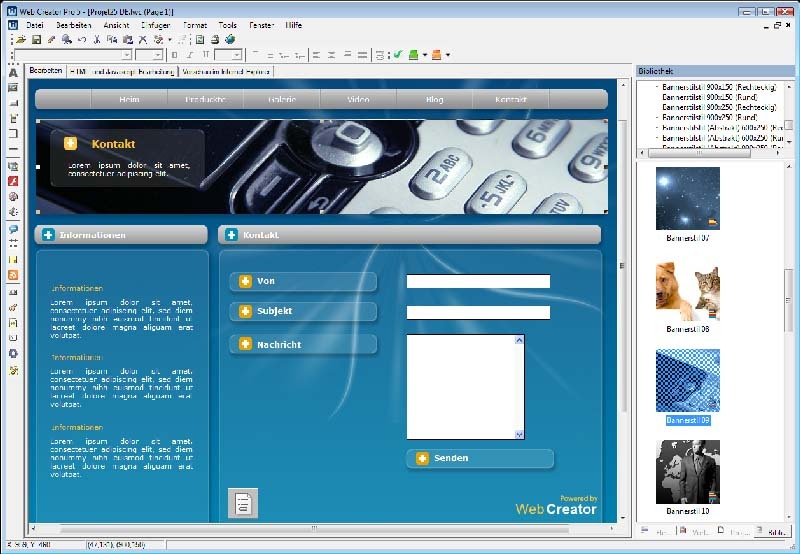
Task: Click the Italic formatting button
Action: (x=190, y=55)
